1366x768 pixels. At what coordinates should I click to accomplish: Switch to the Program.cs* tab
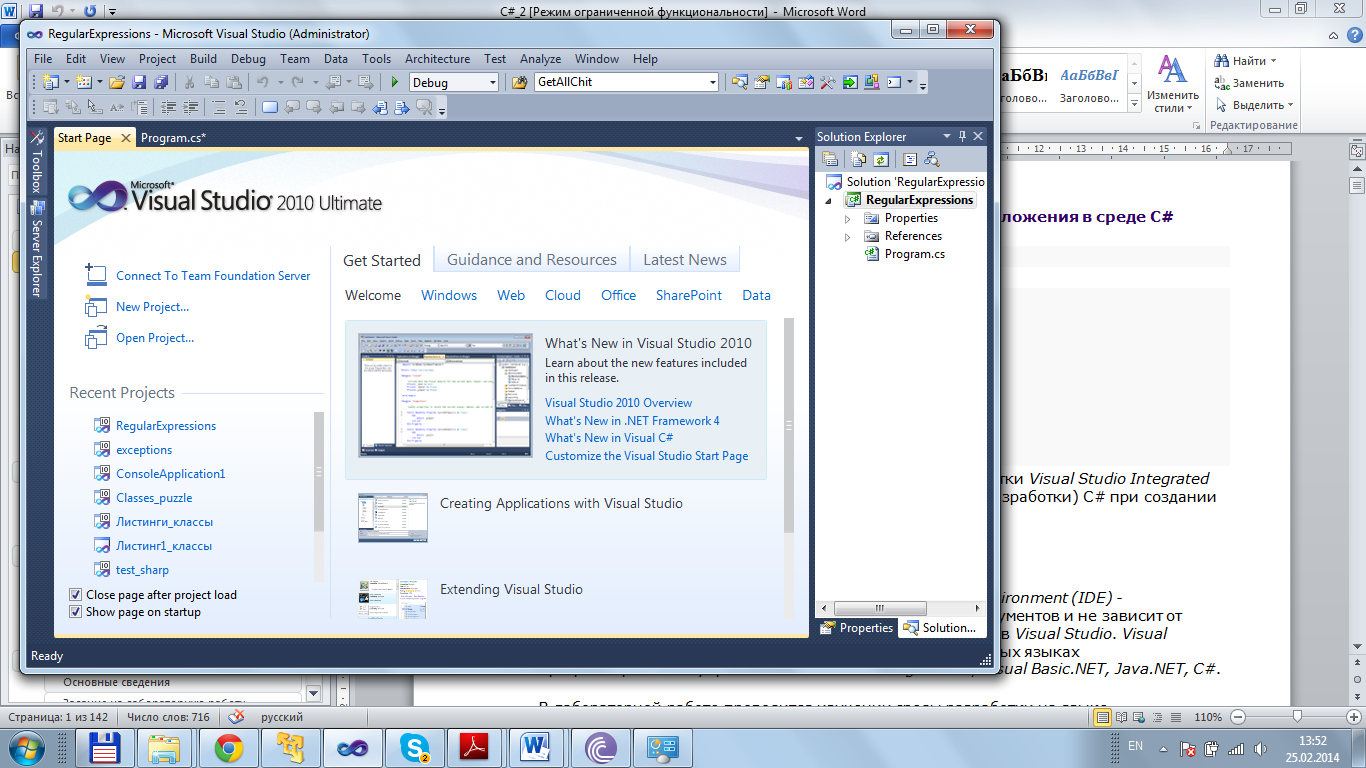coord(173,138)
